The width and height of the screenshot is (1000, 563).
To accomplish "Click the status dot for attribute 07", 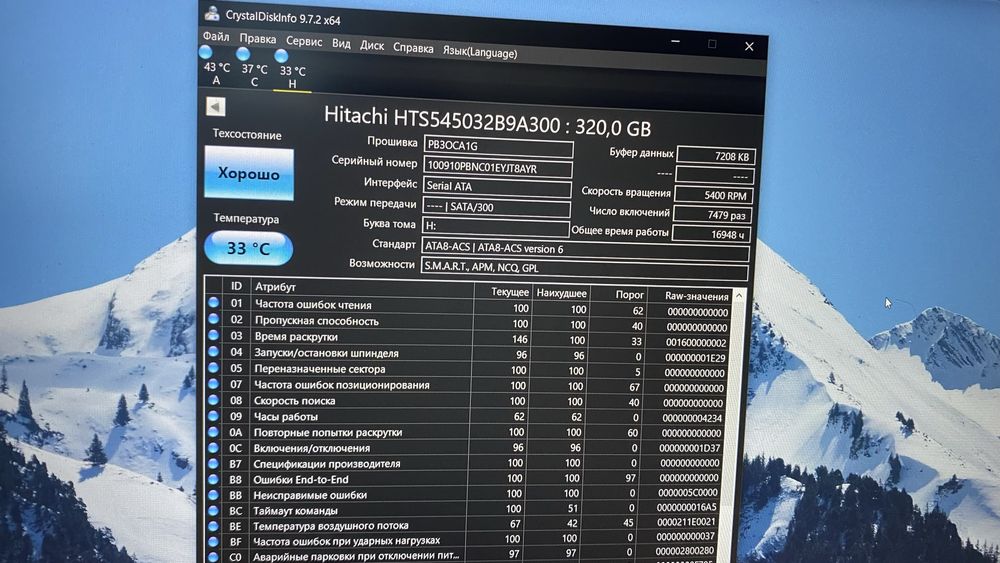I will point(213,384).
